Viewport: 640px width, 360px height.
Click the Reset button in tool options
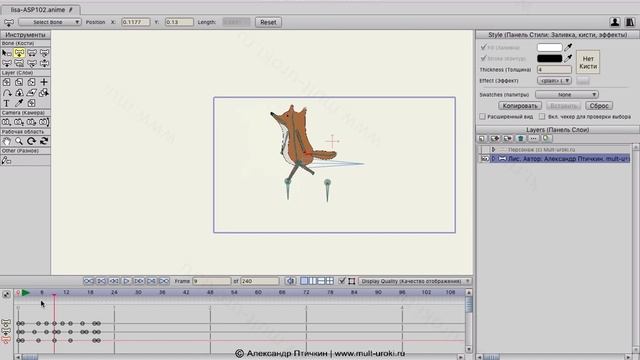point(268,22)
